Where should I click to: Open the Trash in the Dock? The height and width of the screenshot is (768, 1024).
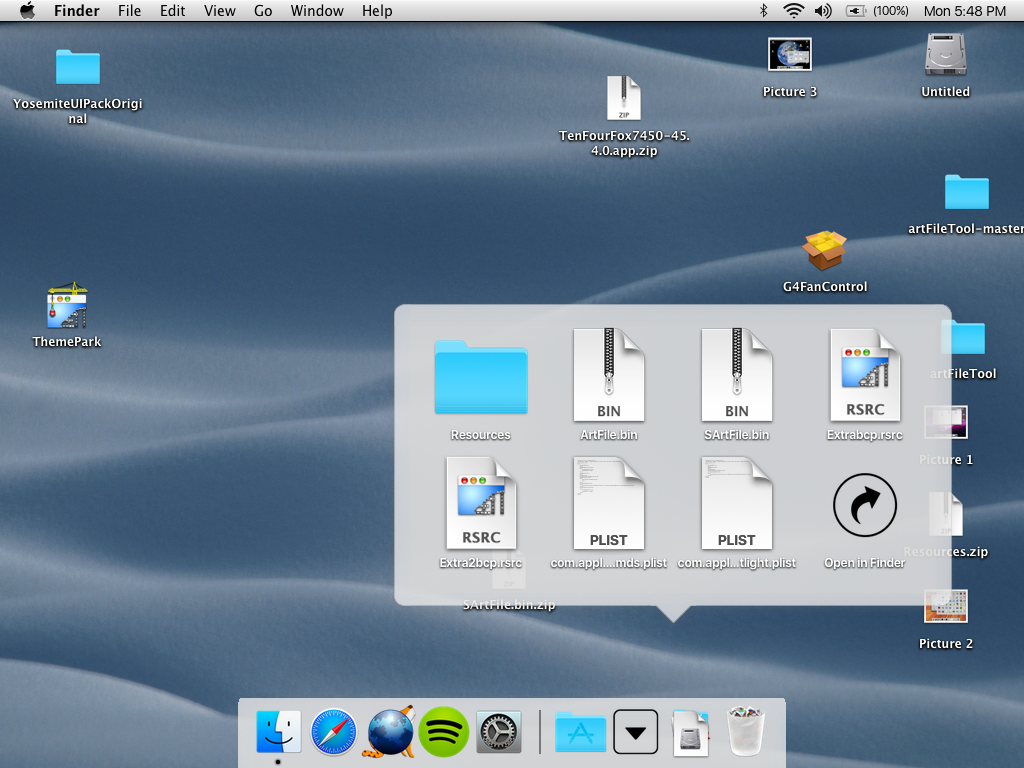(x=745, y=731)
